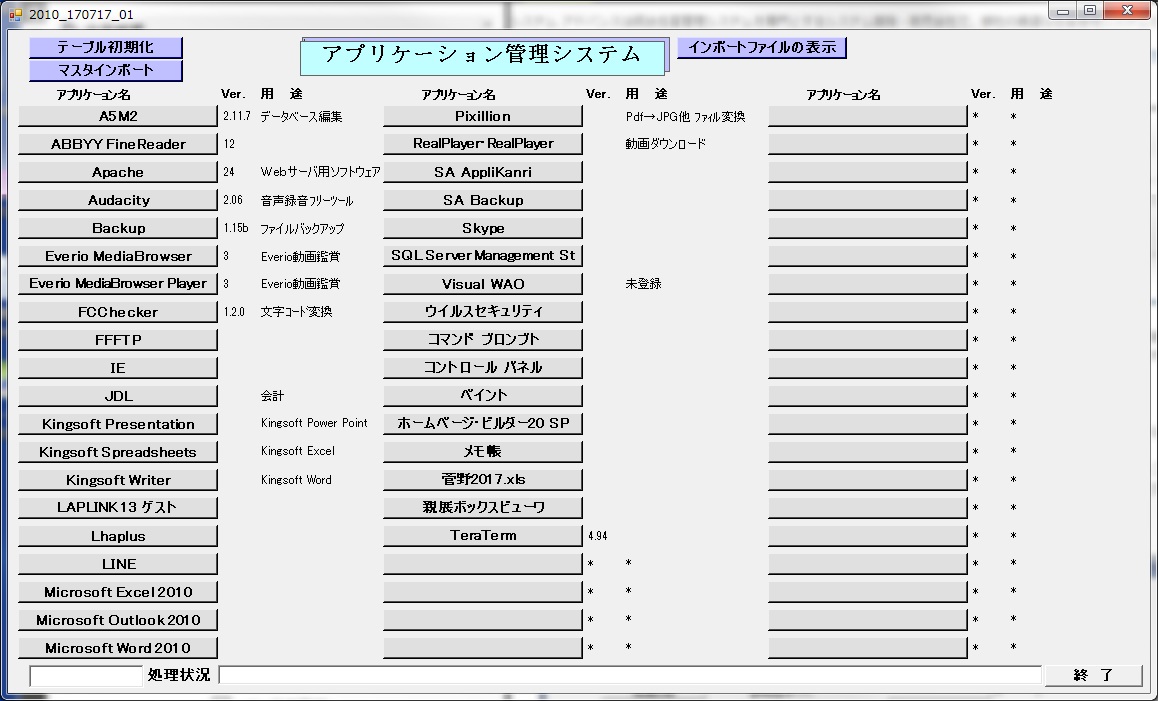Click the 終了 button
Image resolution: width=1158 pixels, height=701 pixels.
(1093, 674)
